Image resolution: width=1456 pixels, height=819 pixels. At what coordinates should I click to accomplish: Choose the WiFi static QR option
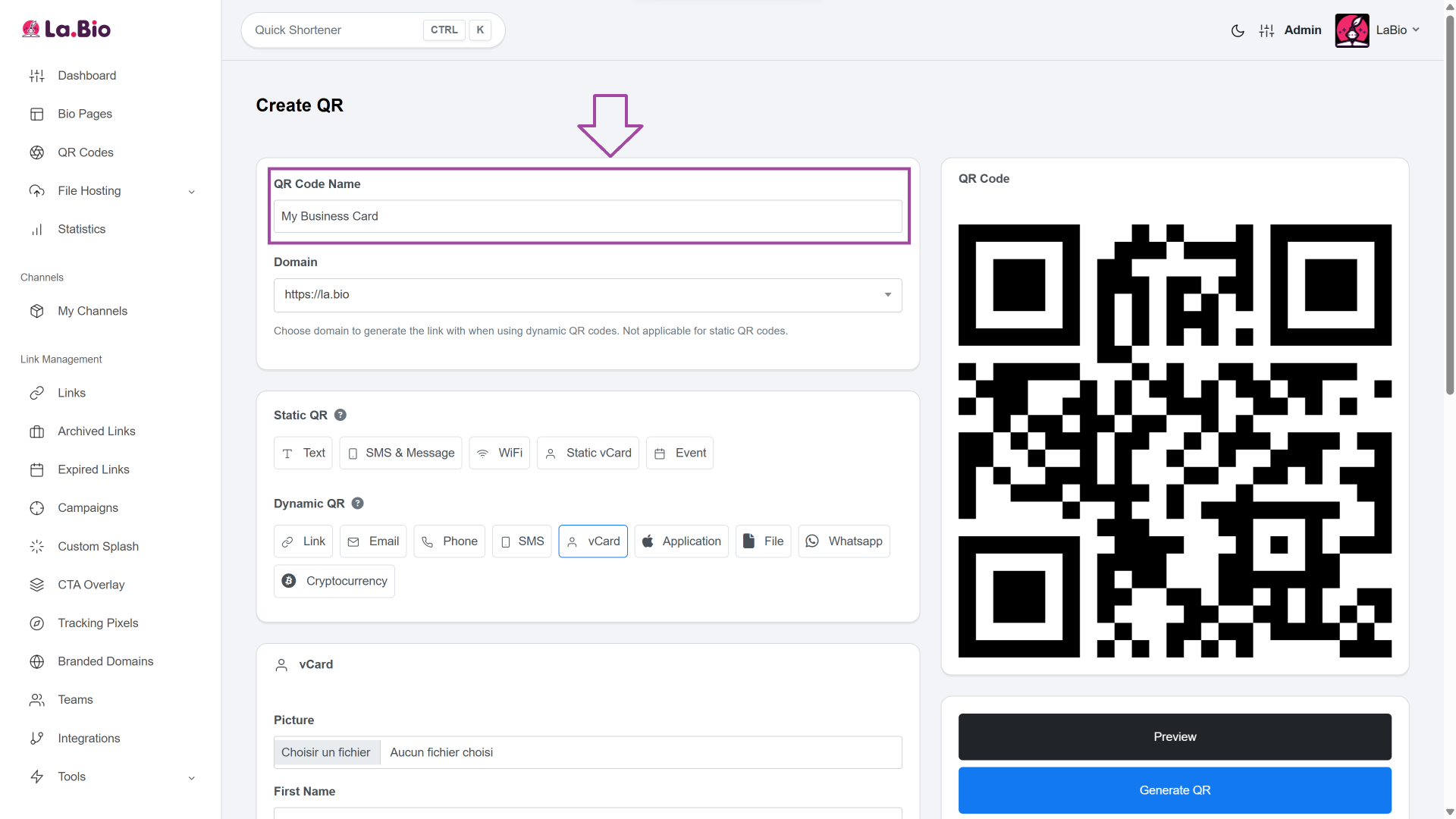(500, 453)
